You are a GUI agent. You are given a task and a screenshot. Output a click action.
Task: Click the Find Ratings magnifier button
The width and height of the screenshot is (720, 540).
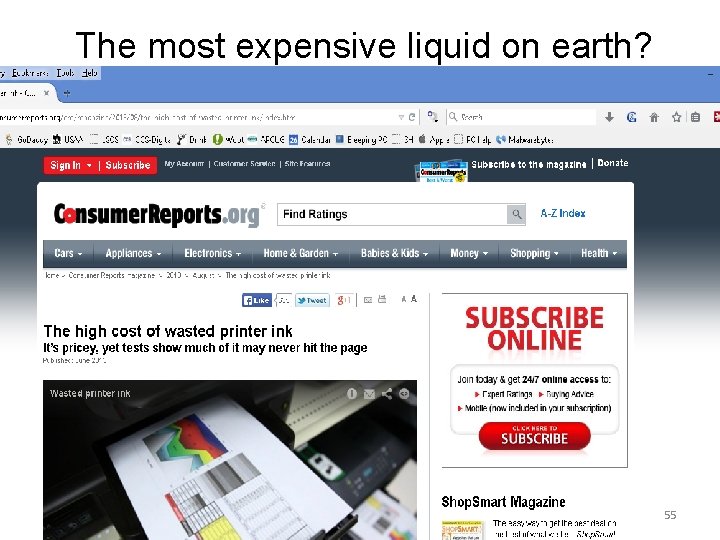[516, 214]
